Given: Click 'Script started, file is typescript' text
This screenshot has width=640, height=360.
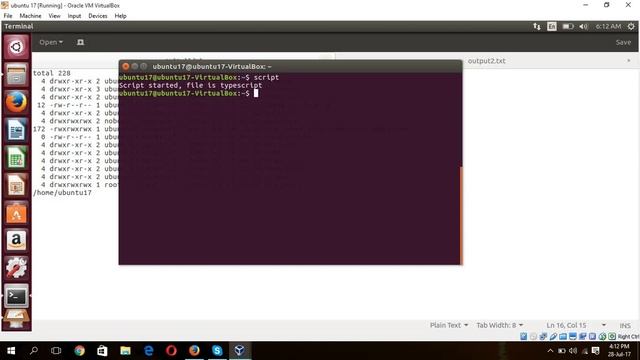Looking at the screenshot, I should point(191,85).
